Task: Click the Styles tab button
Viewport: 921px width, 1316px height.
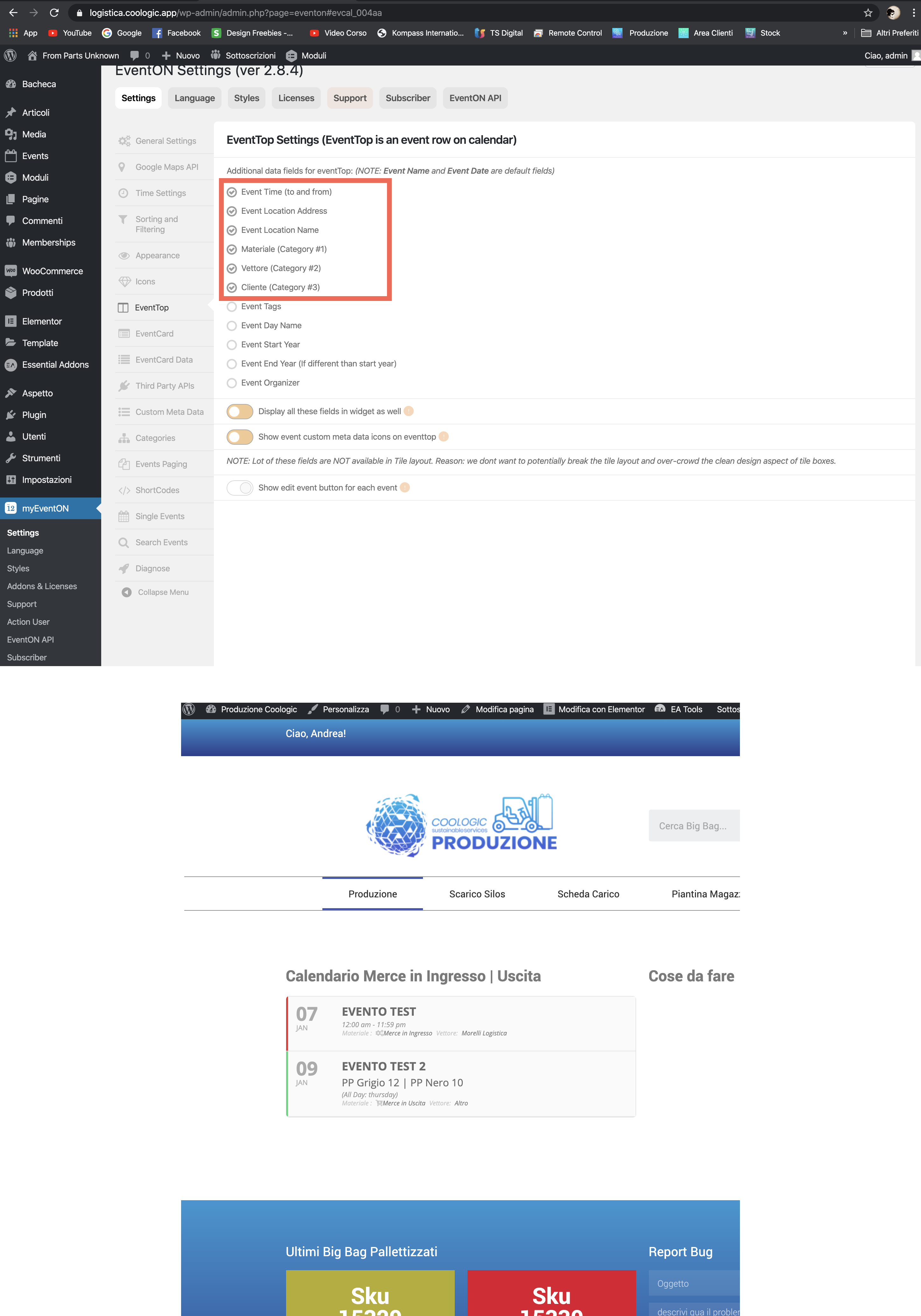Action: coord(247,98)
